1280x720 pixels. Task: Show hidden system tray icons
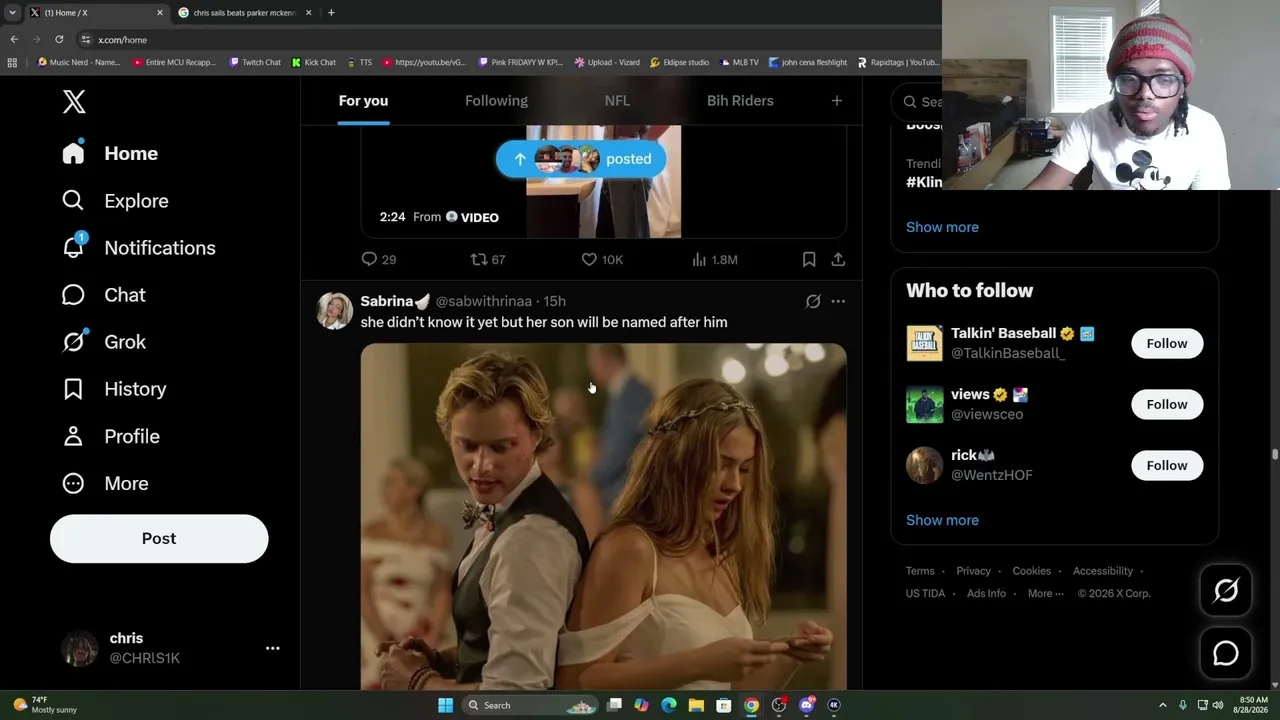point(1162,705)
